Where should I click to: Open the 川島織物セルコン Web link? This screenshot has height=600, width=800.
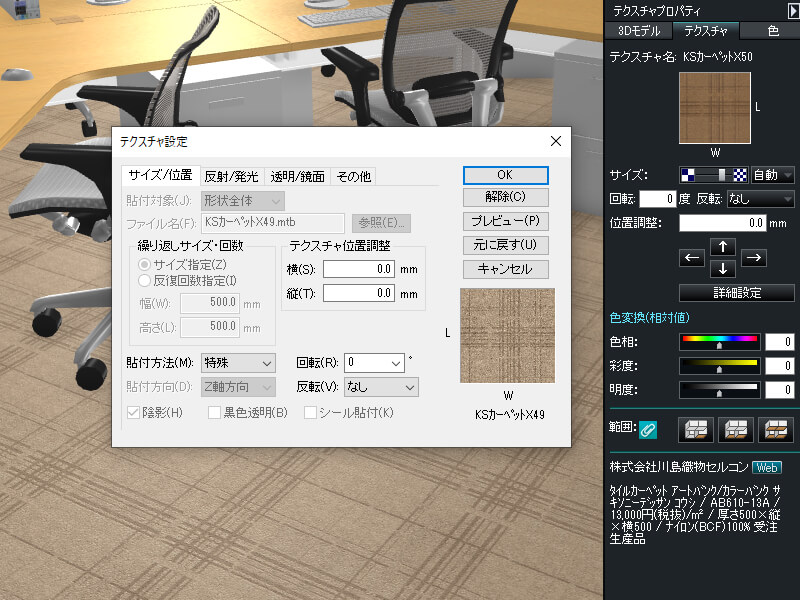pos(766,467)
